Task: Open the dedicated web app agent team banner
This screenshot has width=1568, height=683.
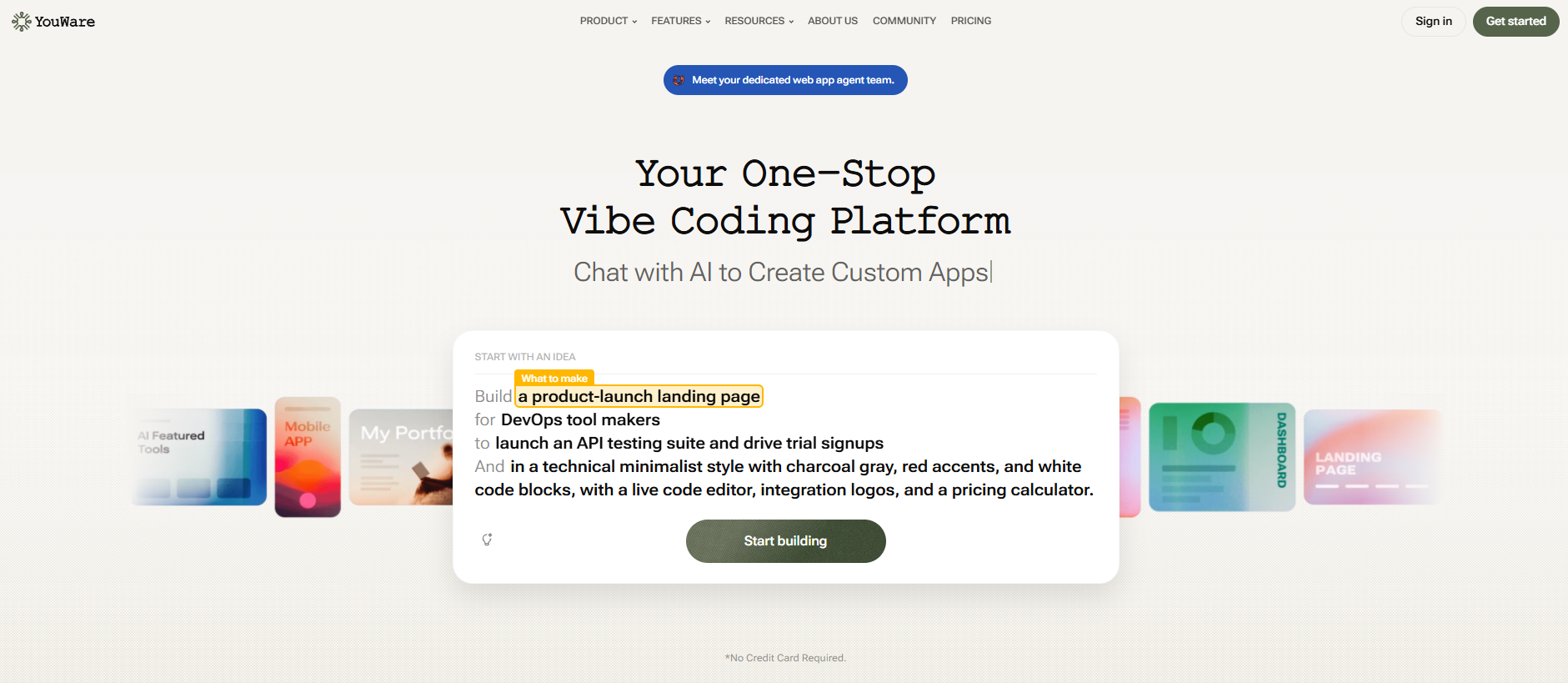Action: 785,80
